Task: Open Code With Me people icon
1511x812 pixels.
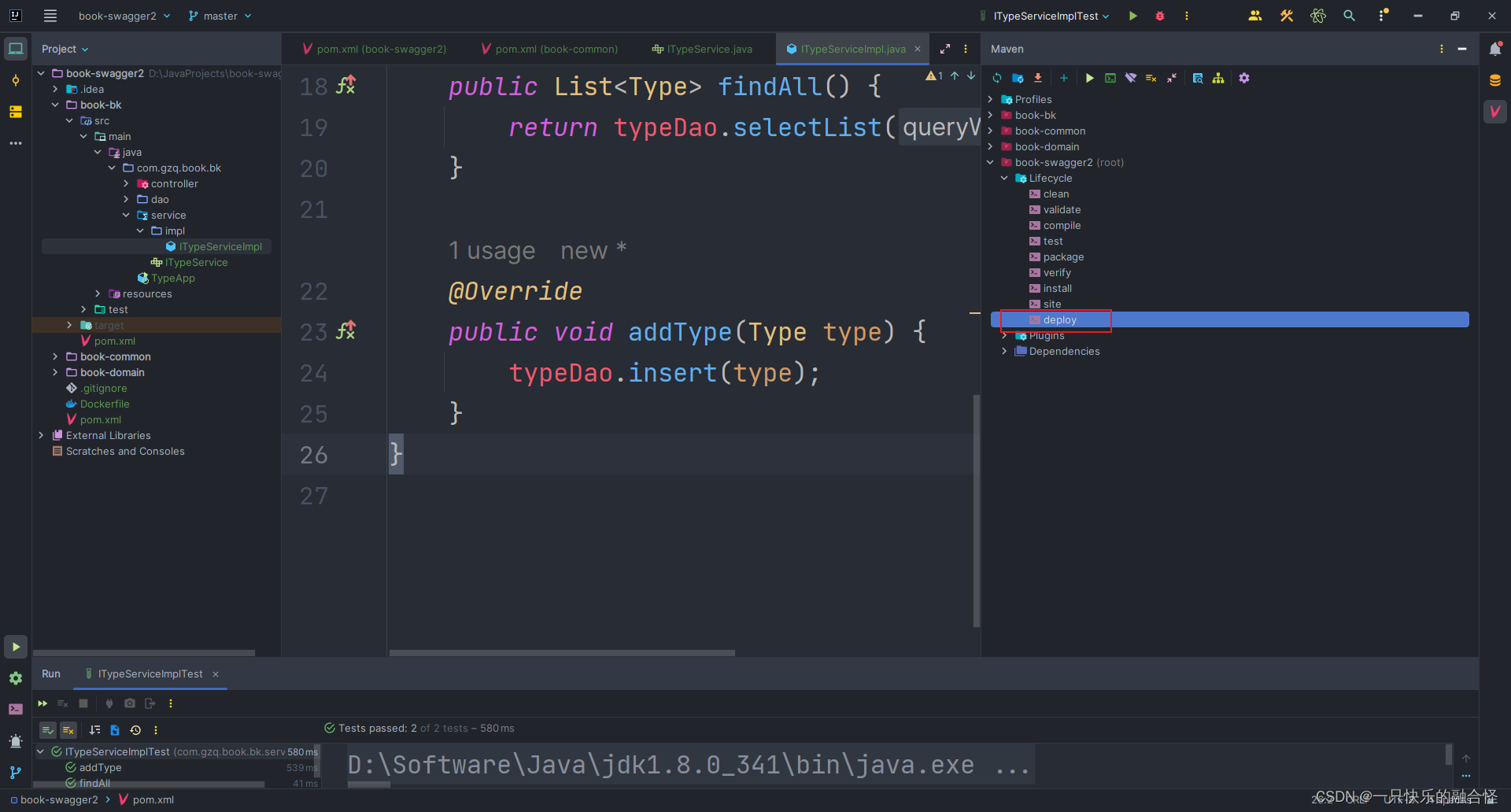Action: point(1255,16)
